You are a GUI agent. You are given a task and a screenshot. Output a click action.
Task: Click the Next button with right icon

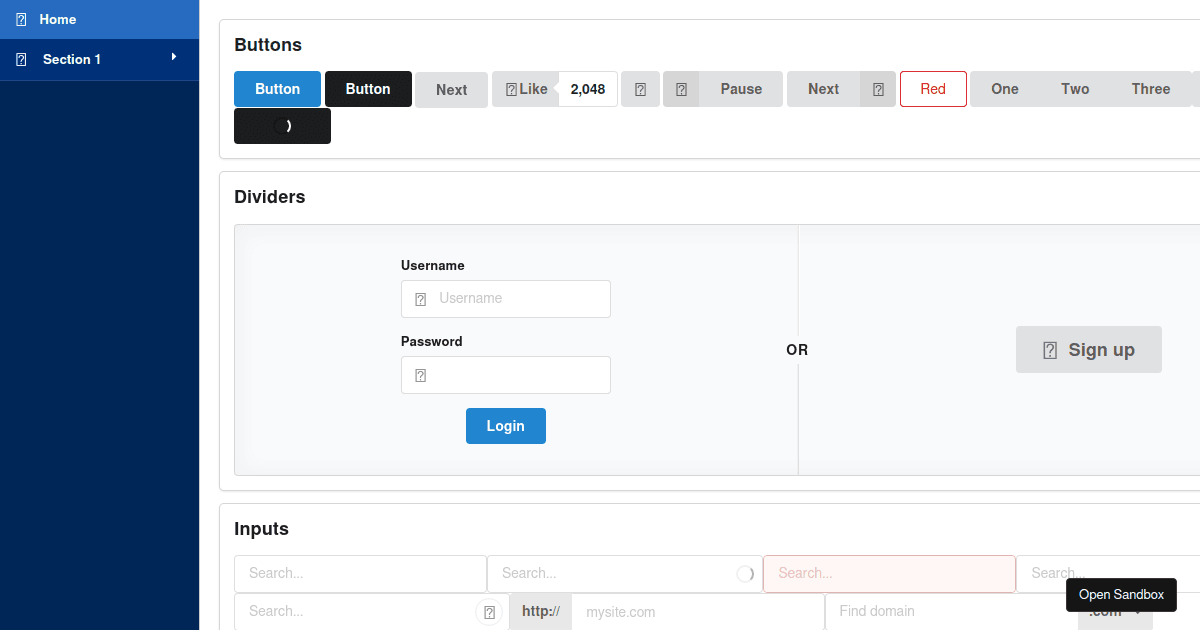[841, 89]
